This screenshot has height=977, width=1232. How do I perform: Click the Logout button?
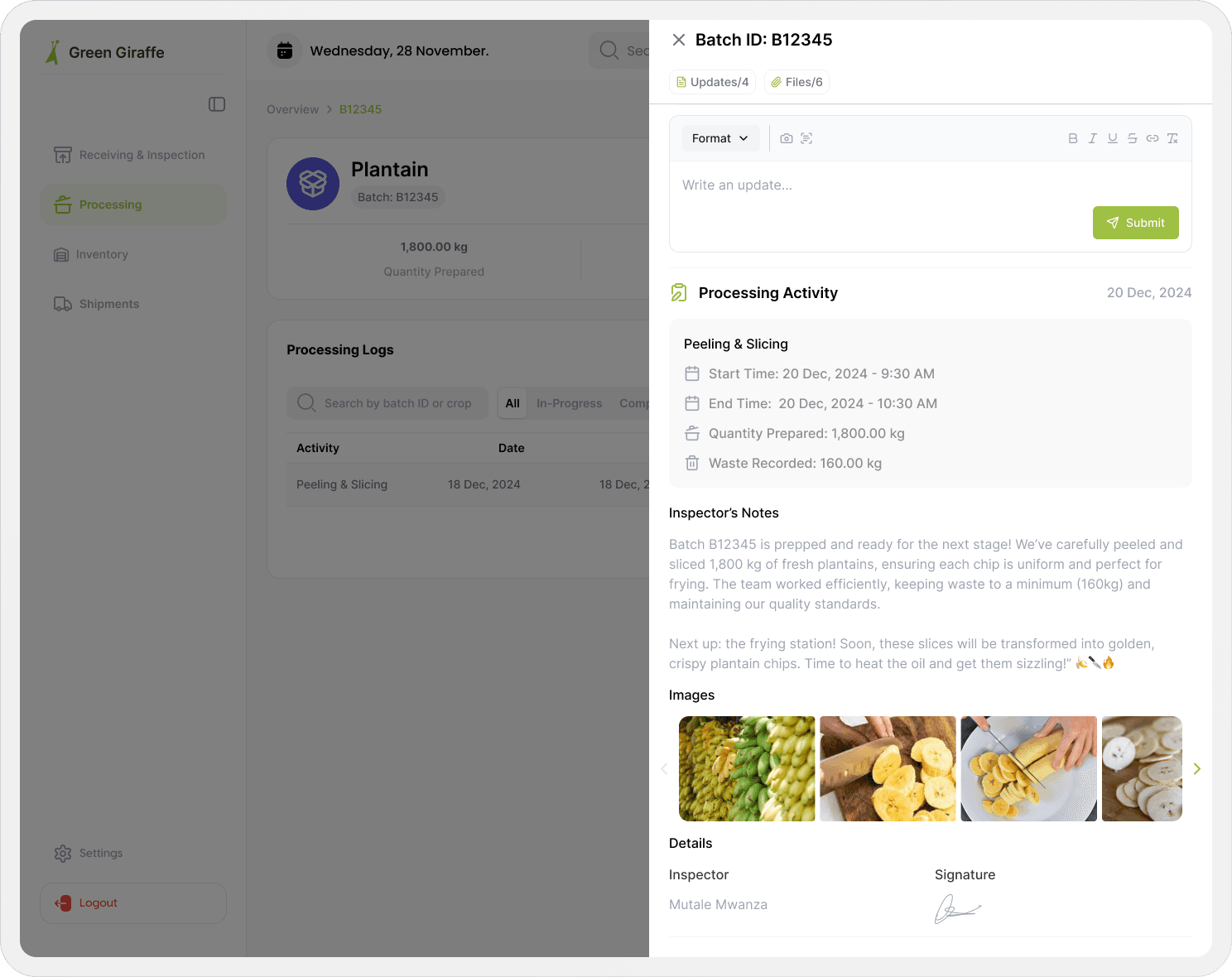pyautogui.click(x=133, y=903)
